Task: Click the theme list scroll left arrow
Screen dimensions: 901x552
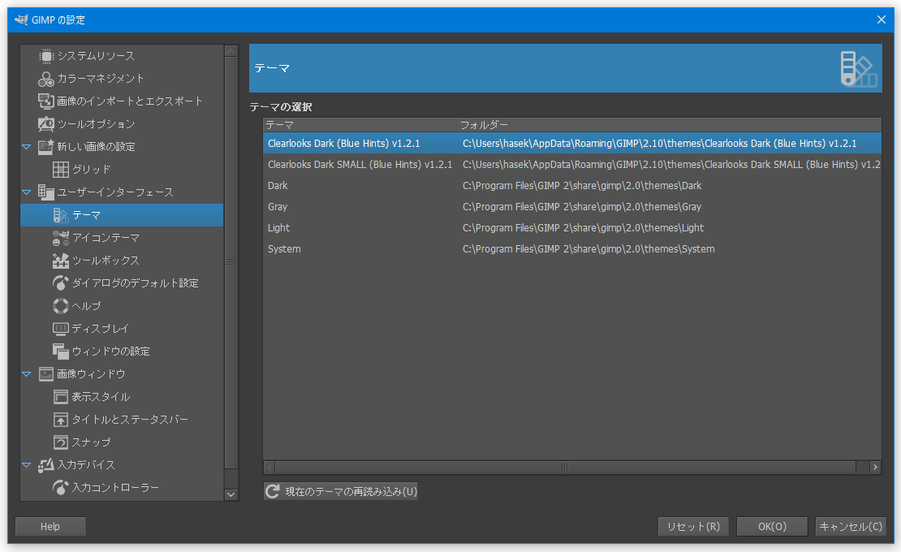Action: tap(269, 468)
